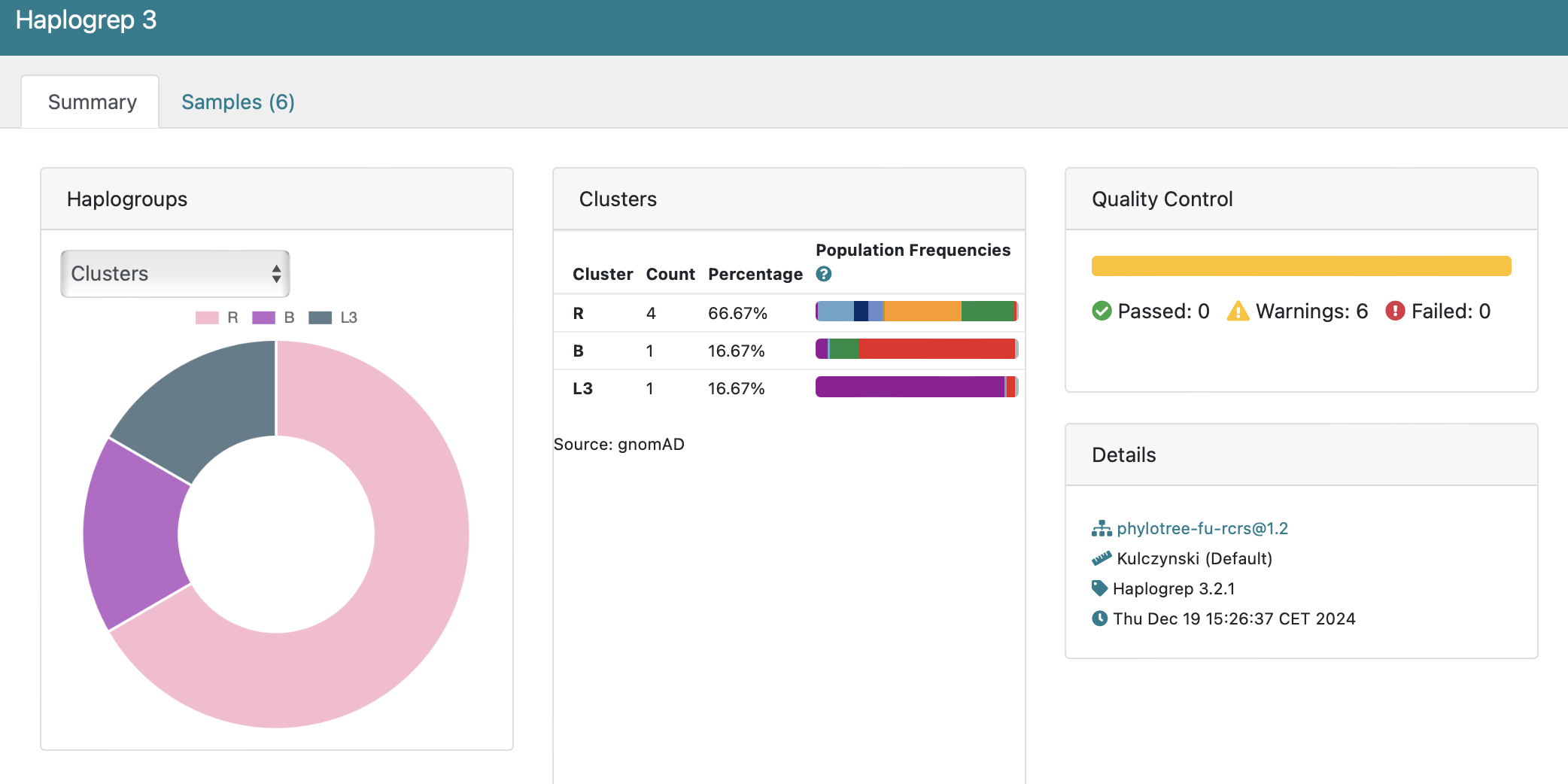Toggle R legend item in chart
Image resolution: width=1568 pixels, height=784 pixels.
point(217,318)
